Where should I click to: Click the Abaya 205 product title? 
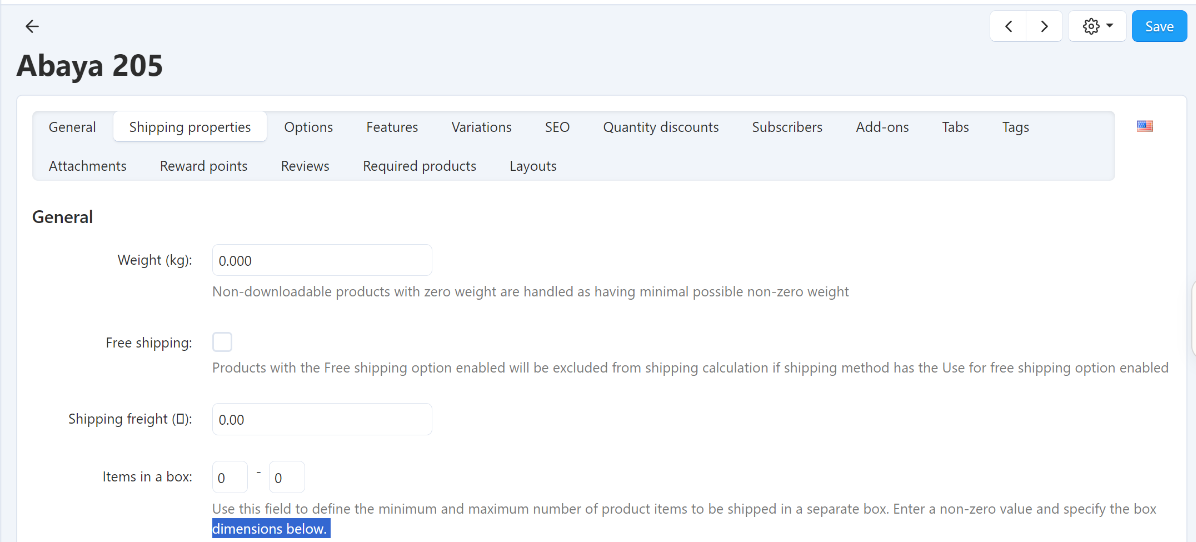point(89,66)
